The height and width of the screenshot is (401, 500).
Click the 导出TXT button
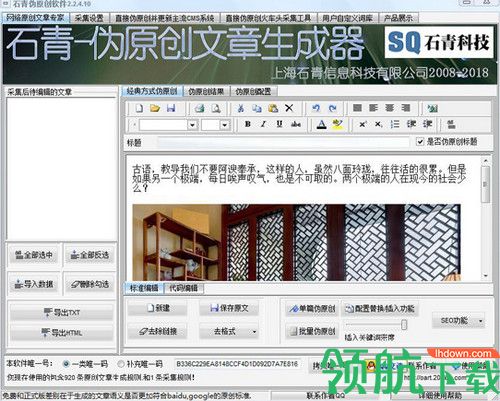click(62, 312)
